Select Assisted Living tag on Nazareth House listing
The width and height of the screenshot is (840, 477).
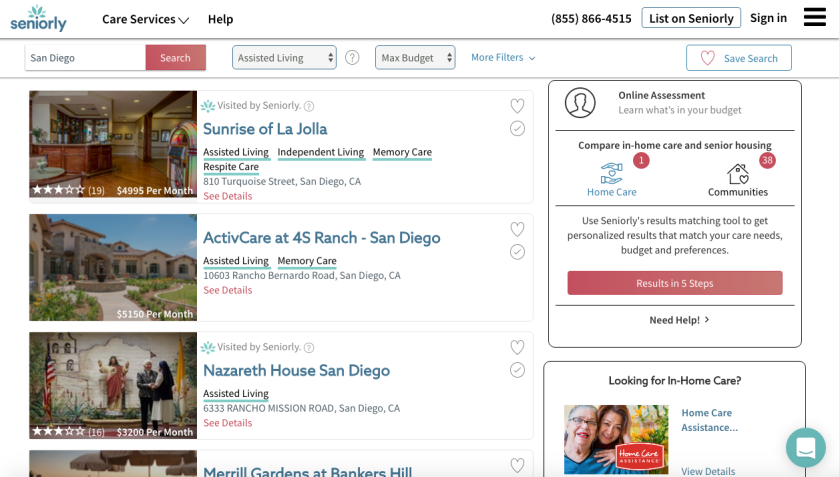(236, 394)
